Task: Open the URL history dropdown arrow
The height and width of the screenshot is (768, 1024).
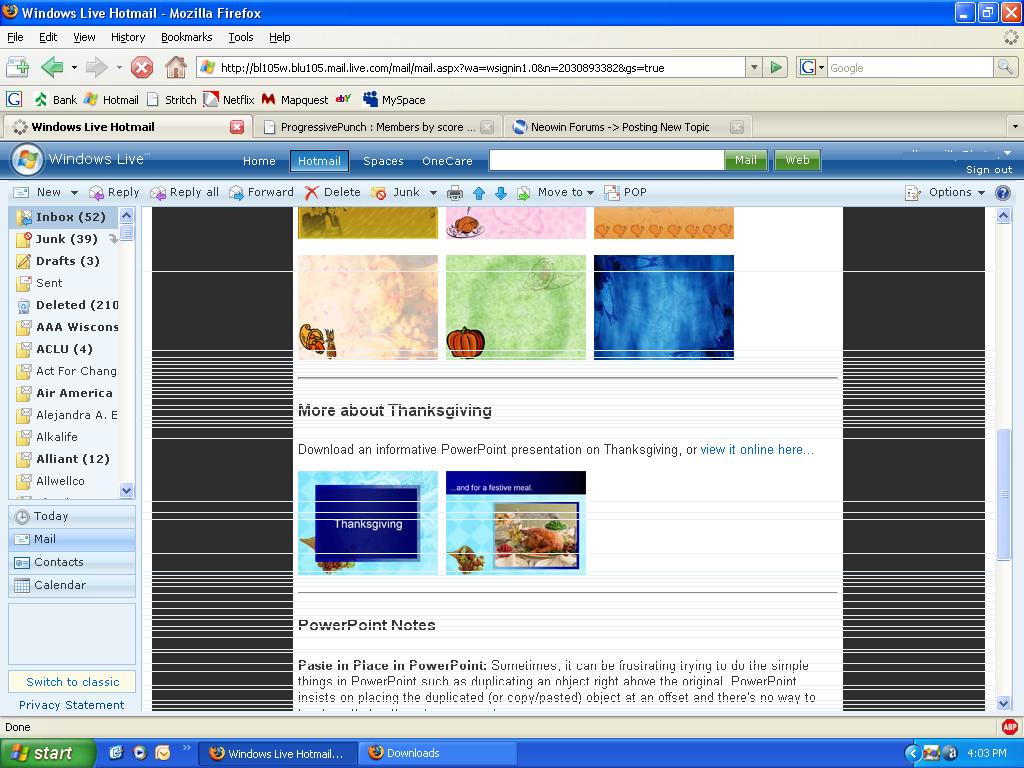Action: coord(754,67)
